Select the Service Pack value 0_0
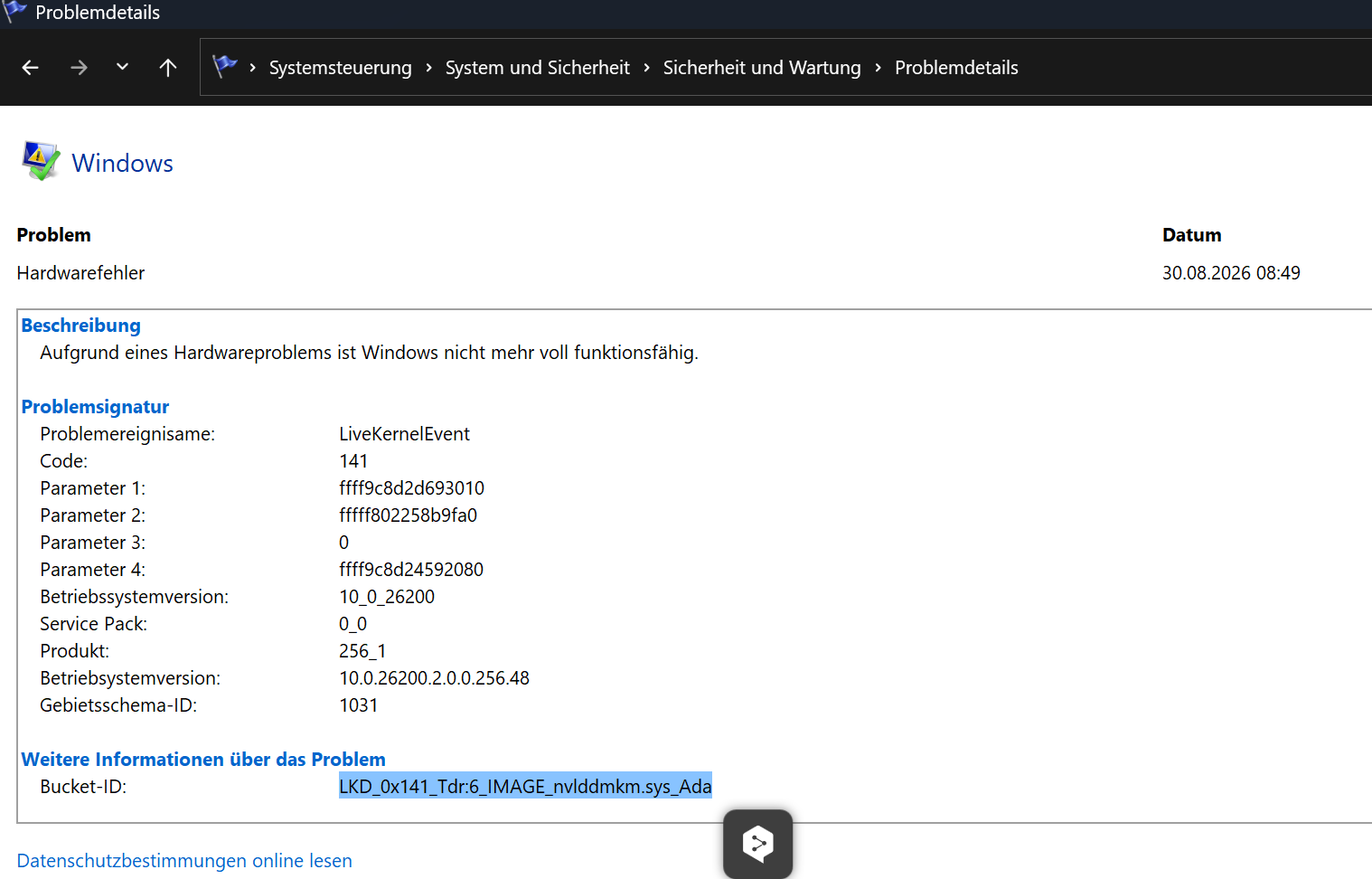 coord(352,624)
